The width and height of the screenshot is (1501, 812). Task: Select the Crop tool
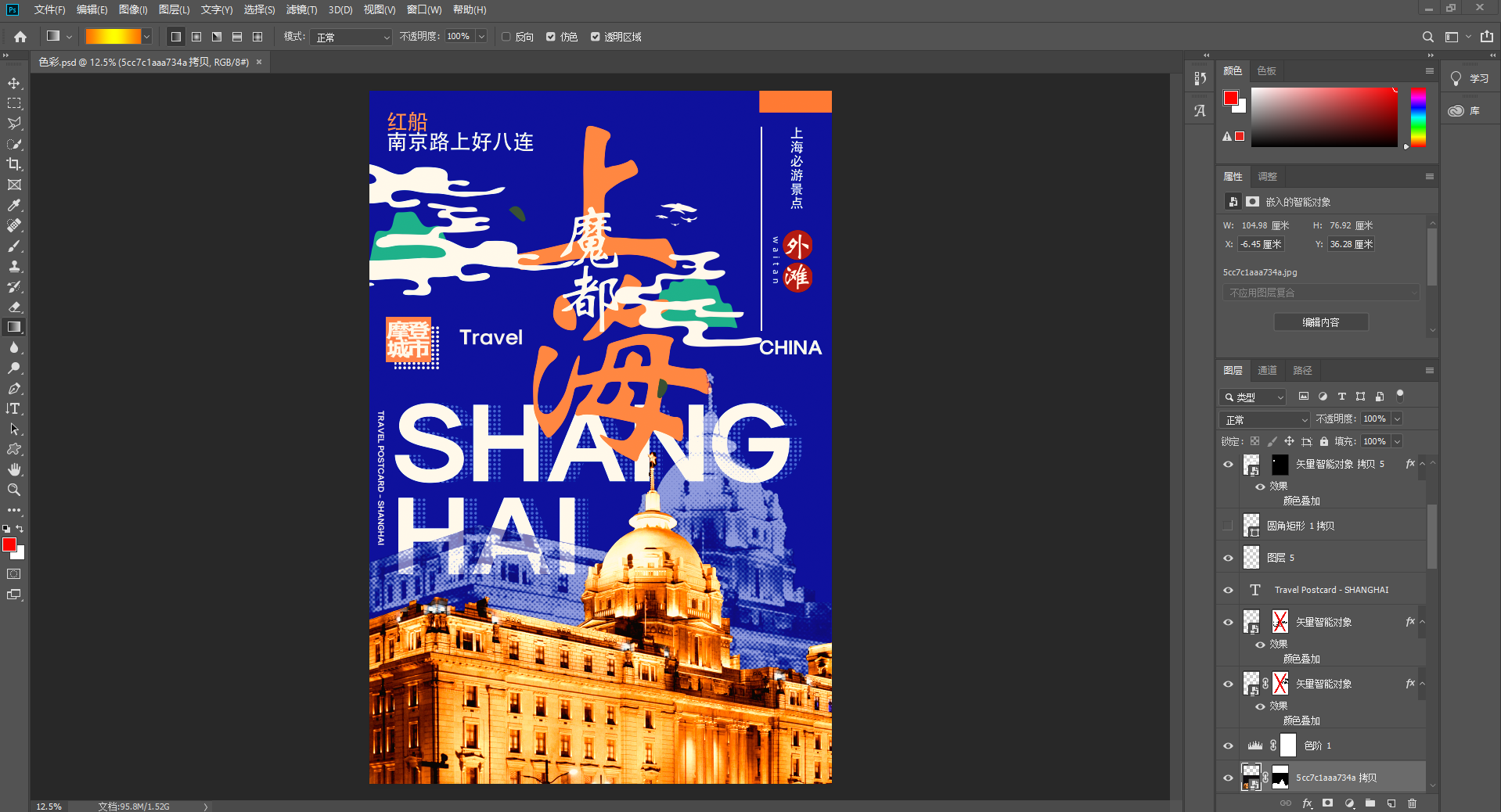tap(14, 164)
